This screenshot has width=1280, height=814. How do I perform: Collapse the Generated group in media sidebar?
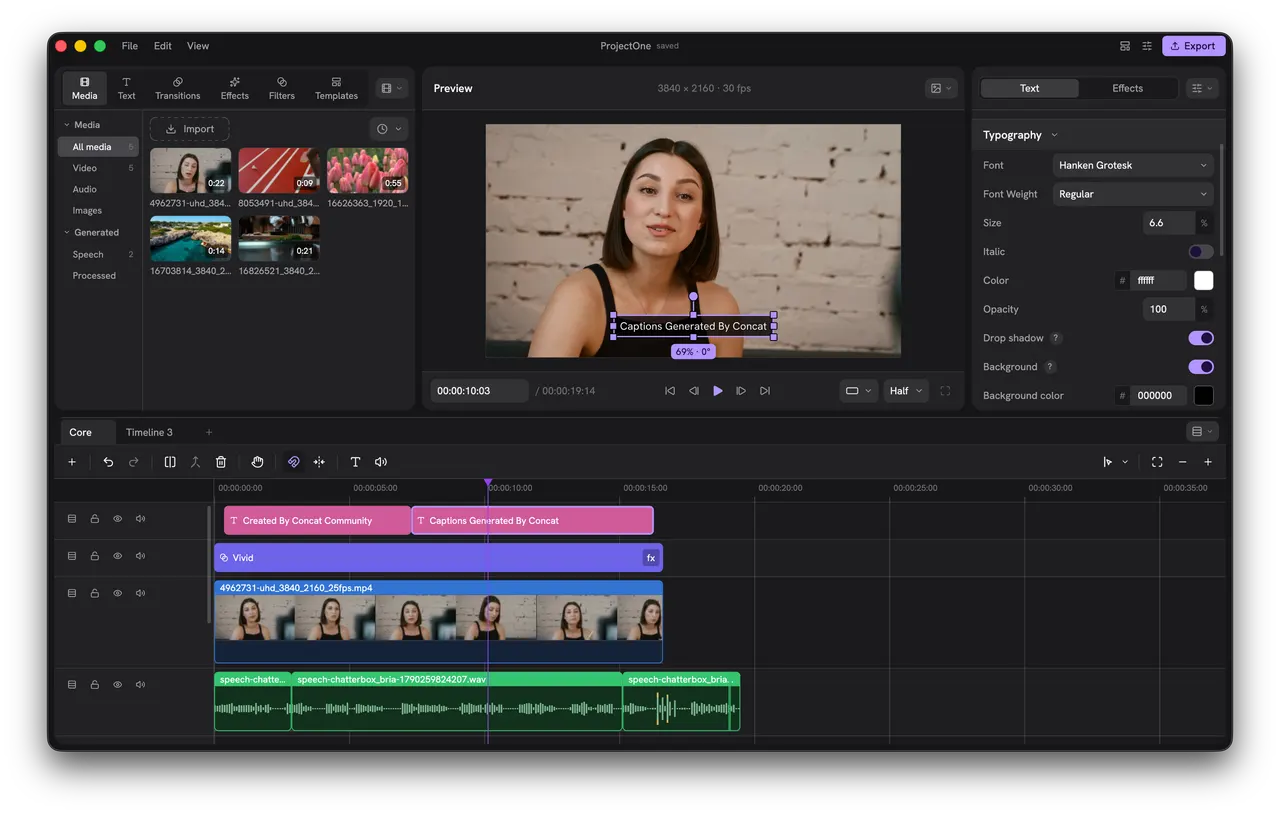[90, 233]
